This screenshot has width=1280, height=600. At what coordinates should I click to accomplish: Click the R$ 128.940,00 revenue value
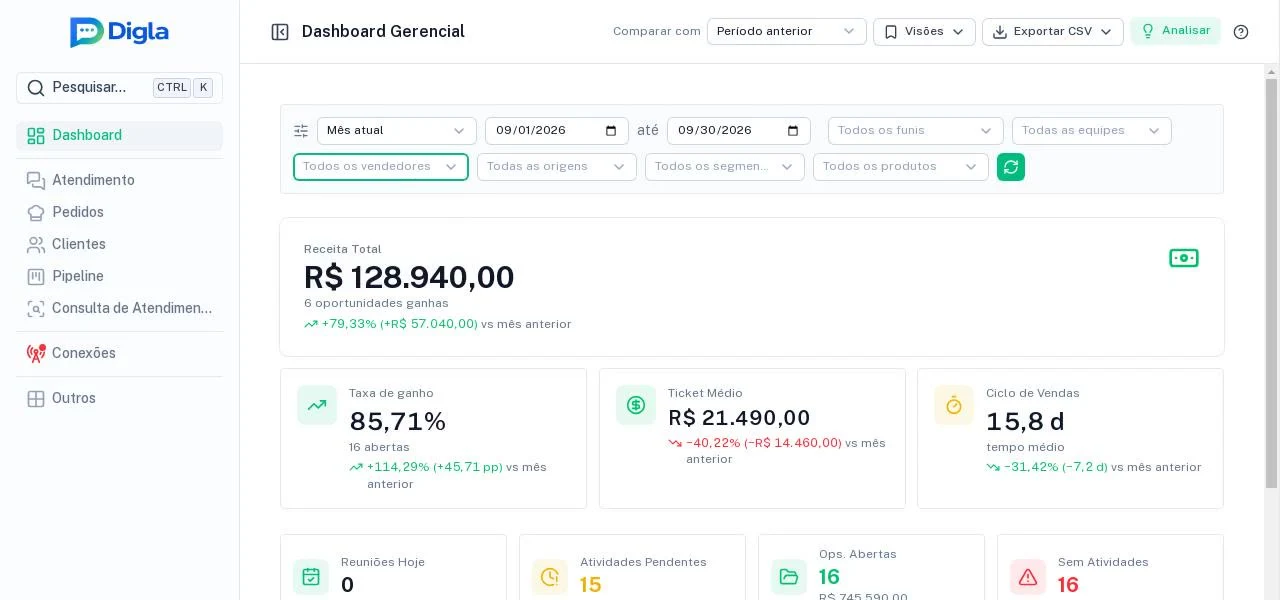(x=409, y=277)
